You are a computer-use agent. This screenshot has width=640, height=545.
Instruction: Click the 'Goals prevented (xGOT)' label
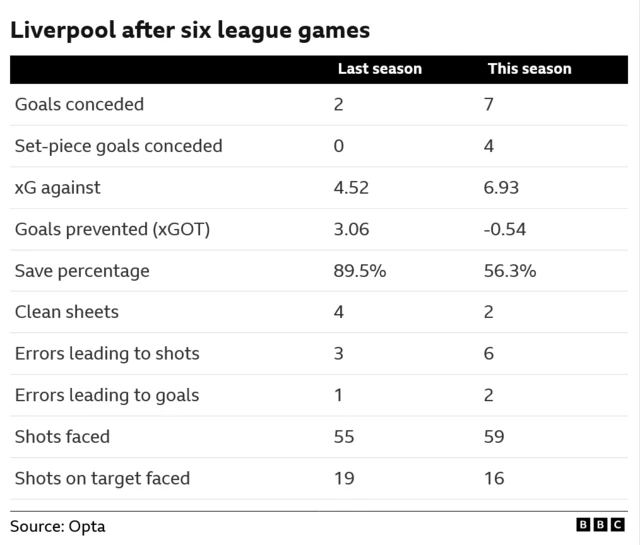113,229
